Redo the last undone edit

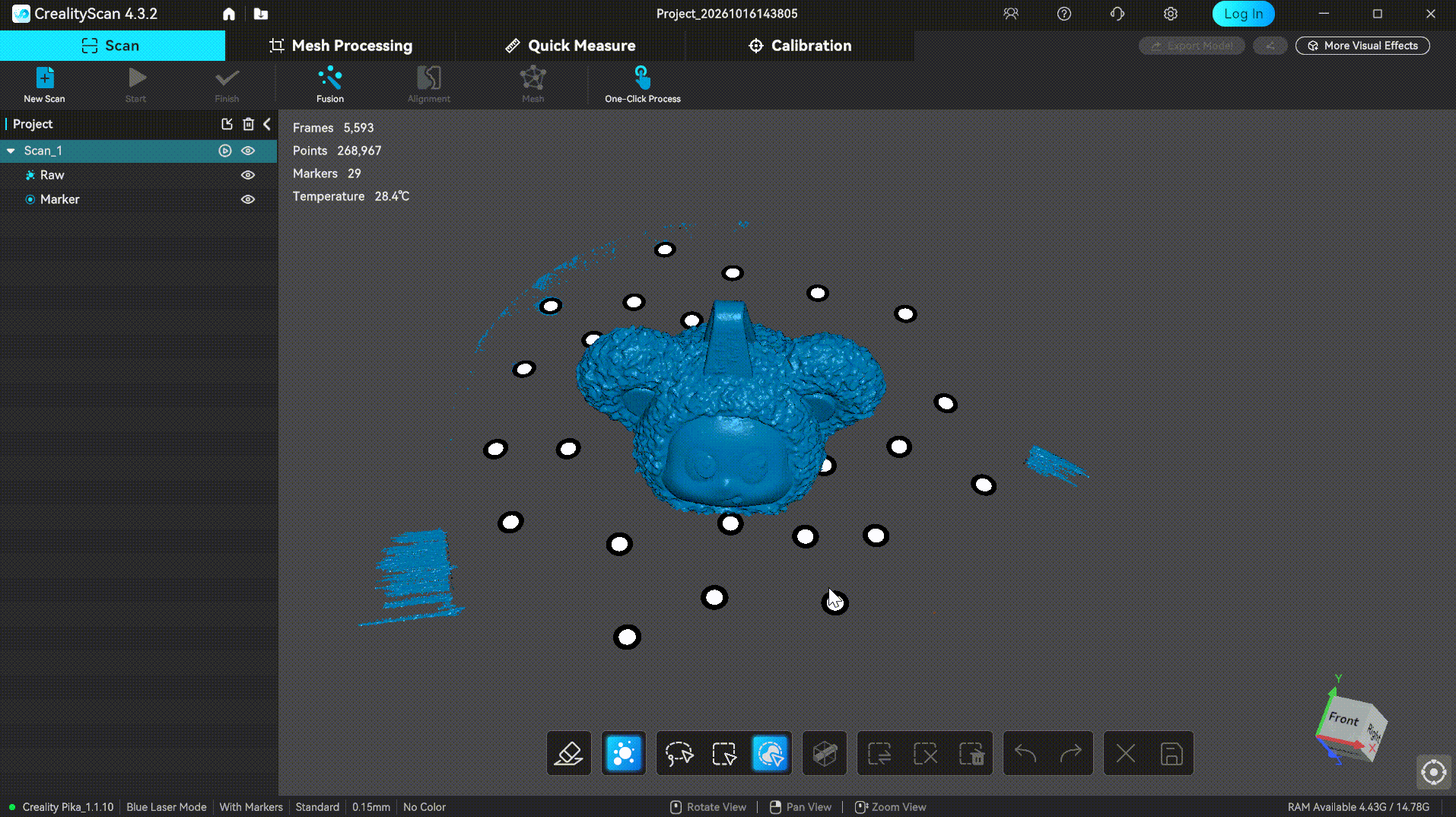tap(1071, 754)
